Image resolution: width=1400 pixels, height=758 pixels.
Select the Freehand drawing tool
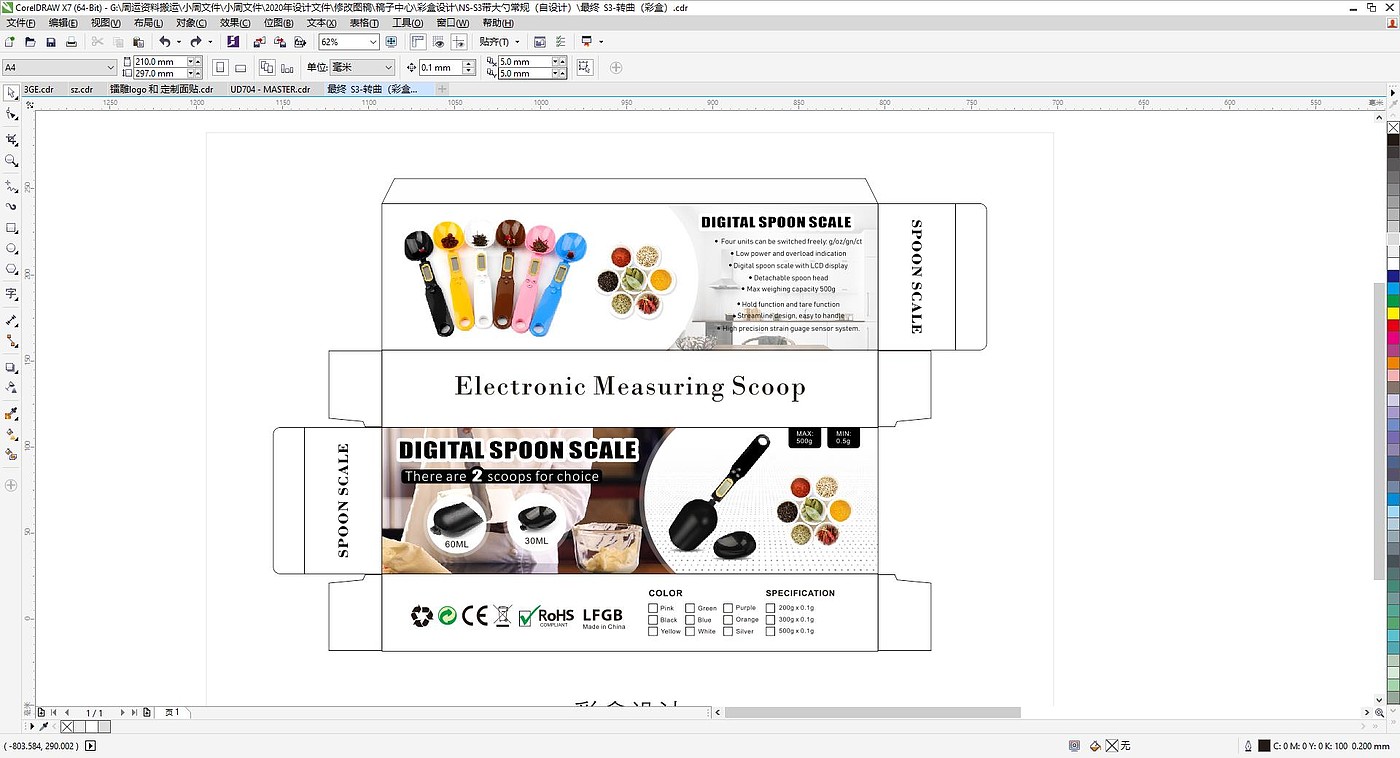12,185
